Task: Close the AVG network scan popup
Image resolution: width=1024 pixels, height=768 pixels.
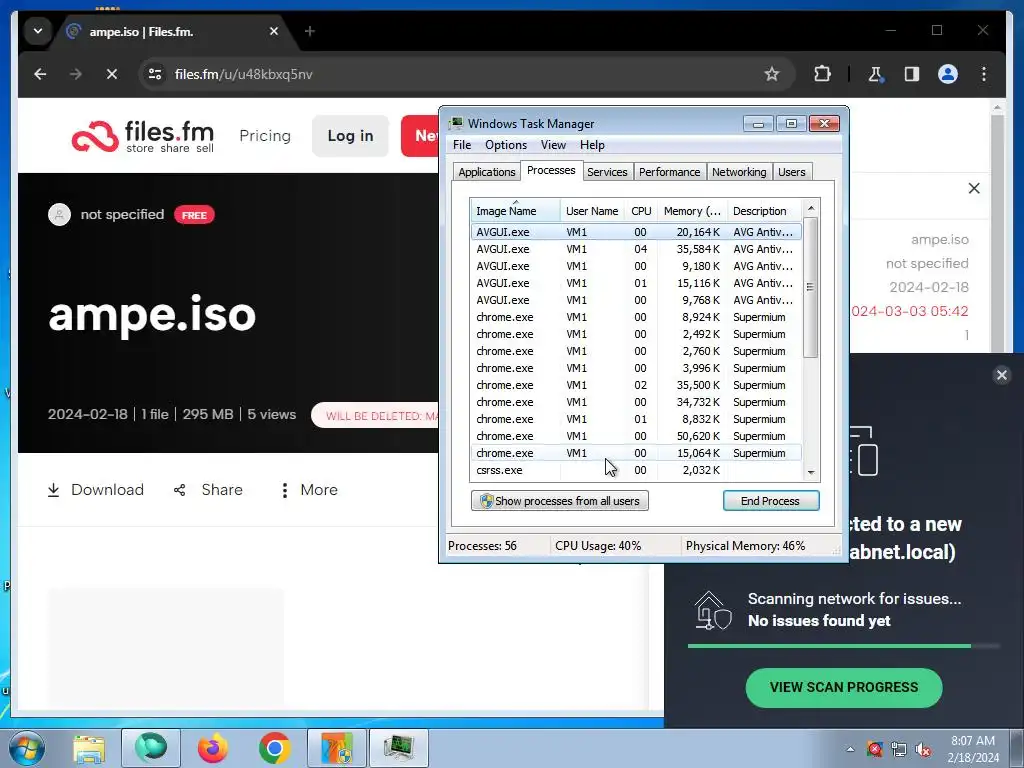Action: (x=1001, y=375)
